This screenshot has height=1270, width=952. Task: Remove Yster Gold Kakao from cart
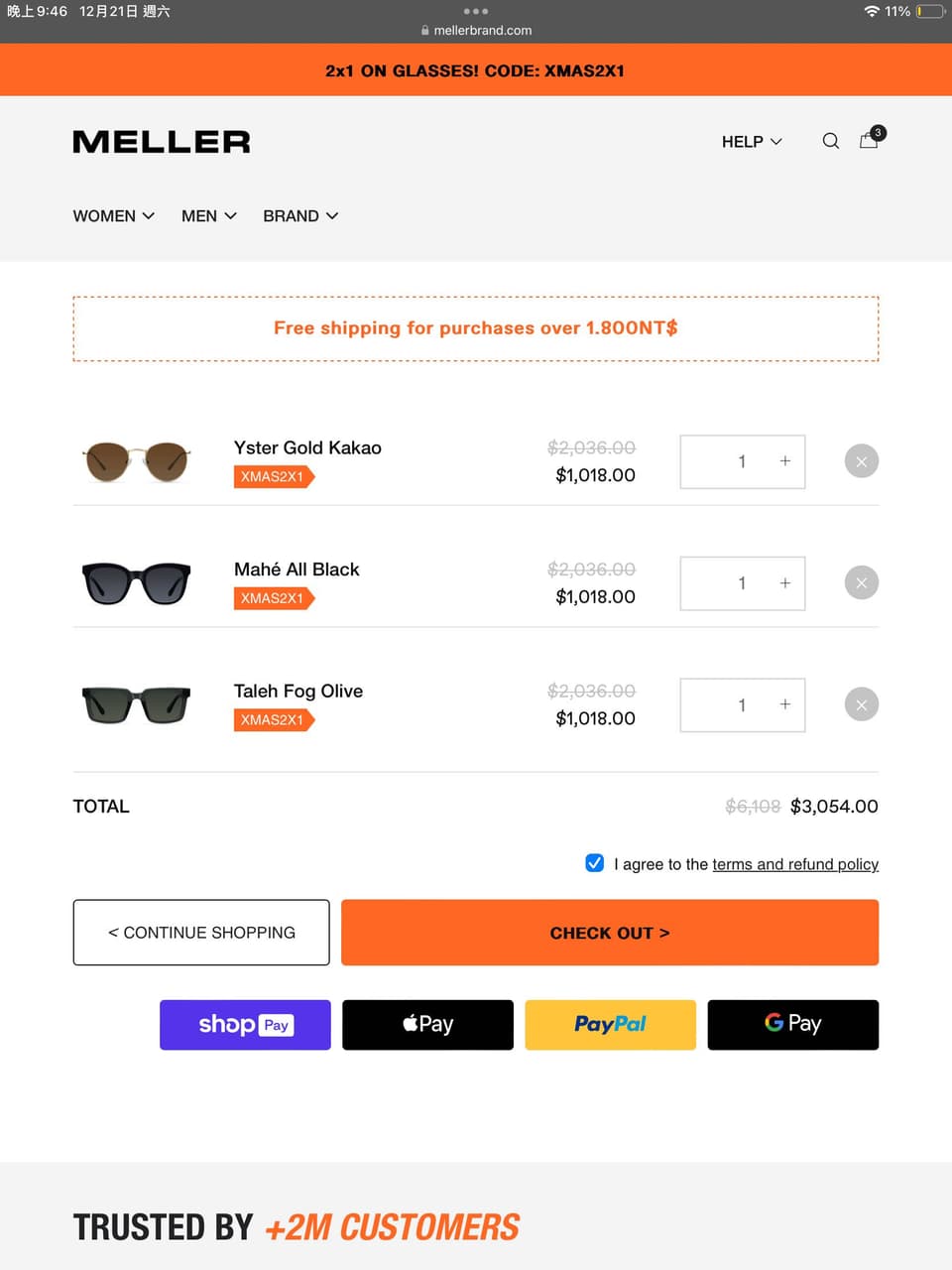click(x=861, y=461)
